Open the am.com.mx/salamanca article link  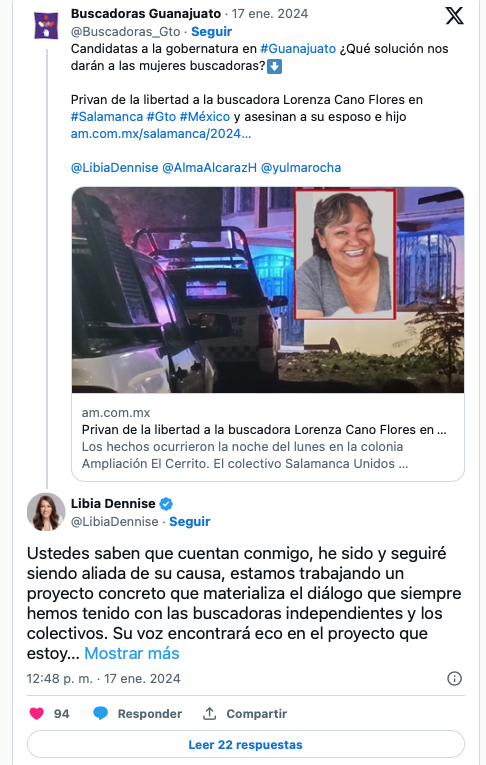point(161,134)
